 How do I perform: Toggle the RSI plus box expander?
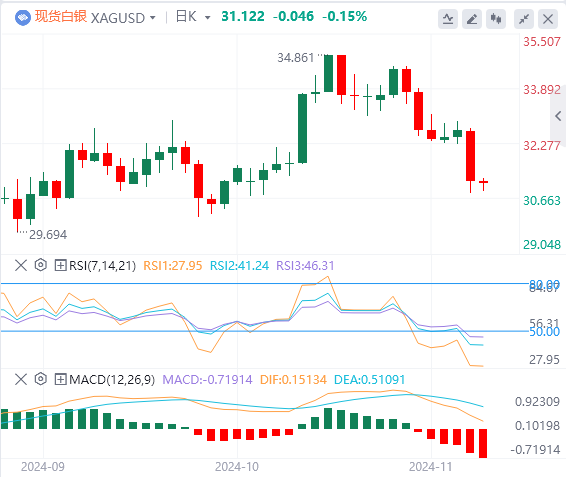[x=60, y=265]
